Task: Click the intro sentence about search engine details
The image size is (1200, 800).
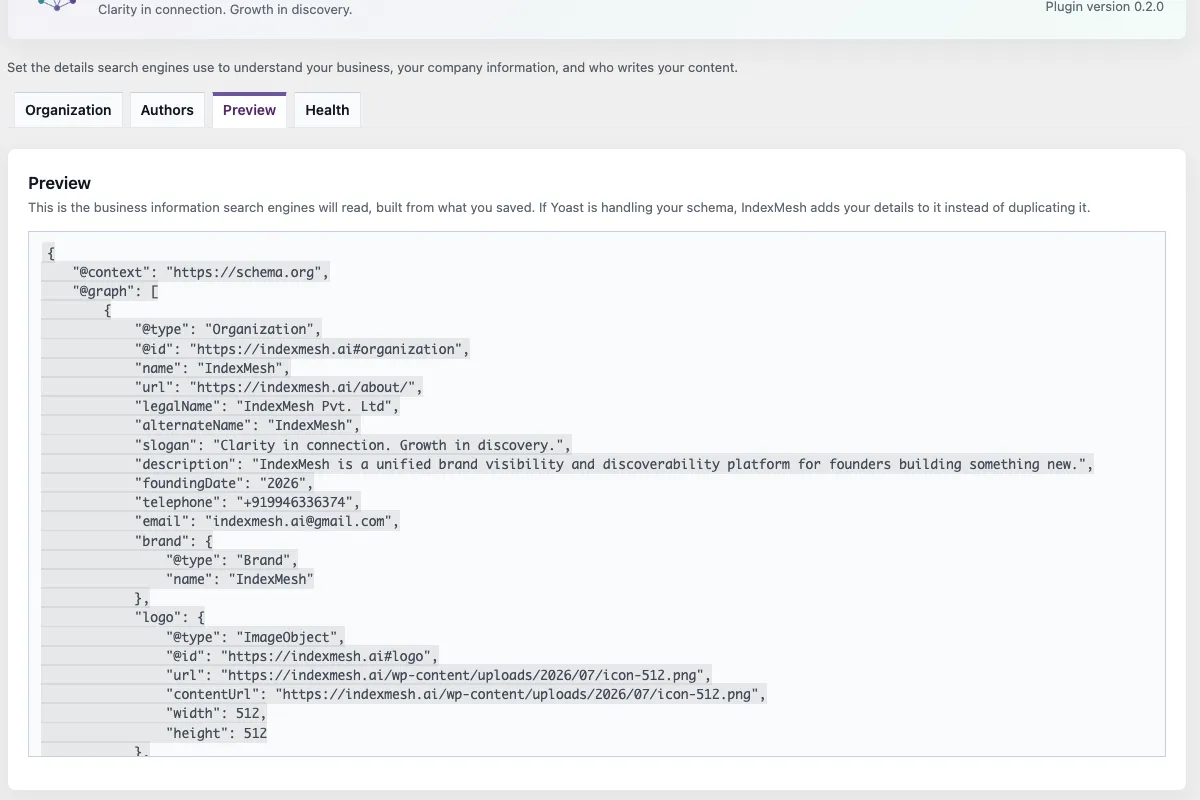Action: coord(372,68)
